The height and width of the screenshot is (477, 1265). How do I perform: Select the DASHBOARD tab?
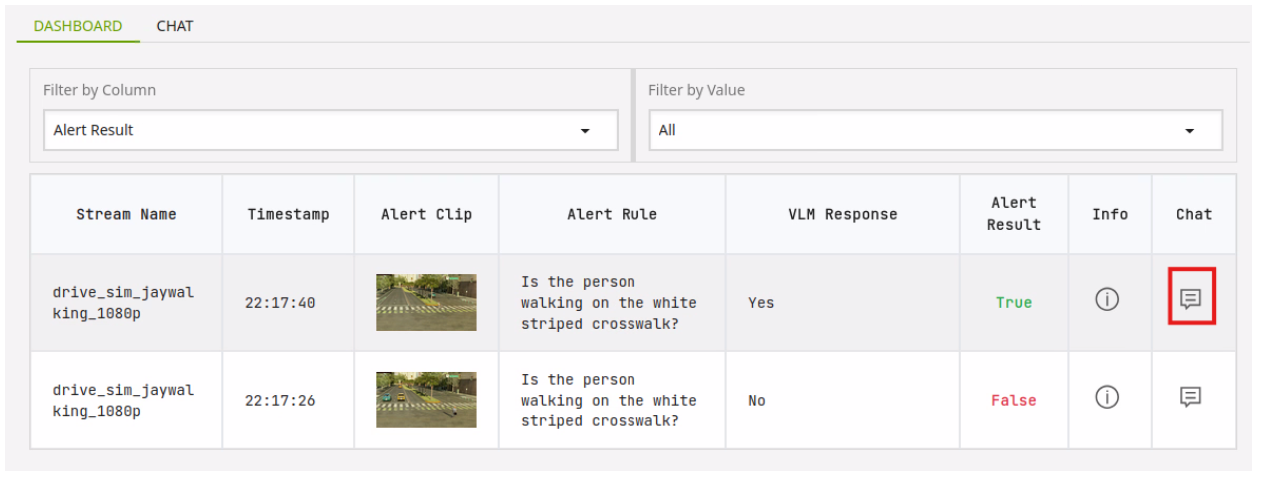click(78, 26)
